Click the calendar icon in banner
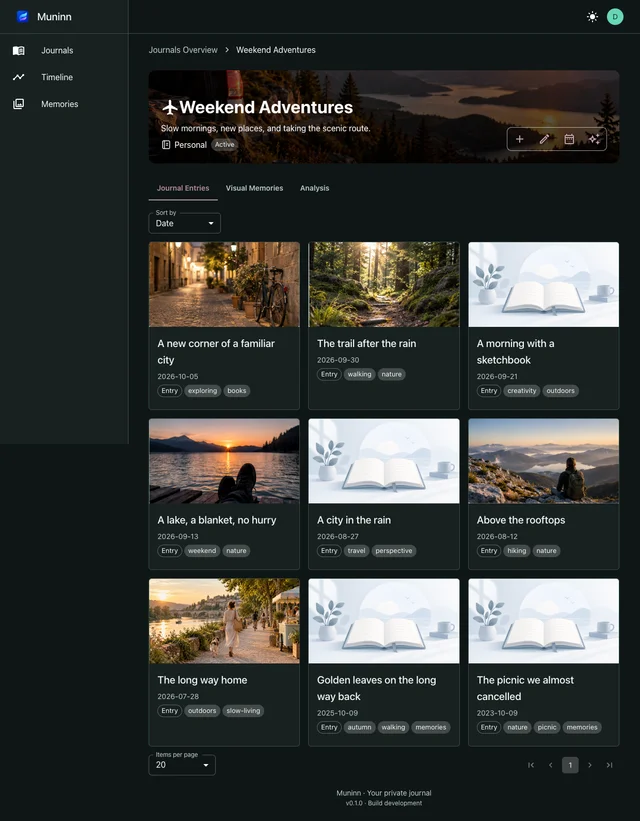The height and width of the screenshot is (821, 640). click(x=569, y=139)
